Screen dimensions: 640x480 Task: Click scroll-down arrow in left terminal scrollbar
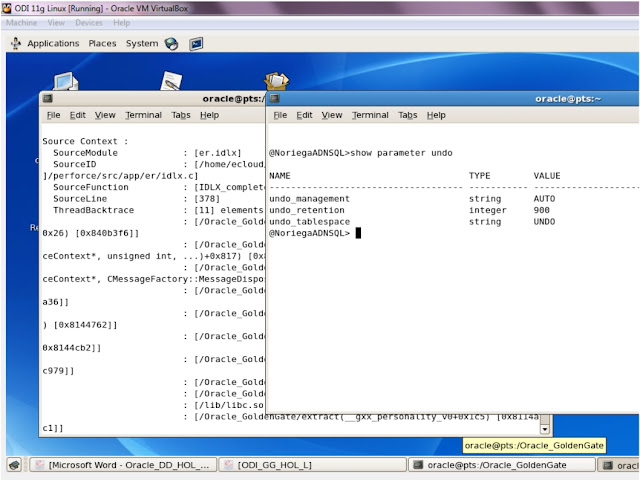pos(544,429)
